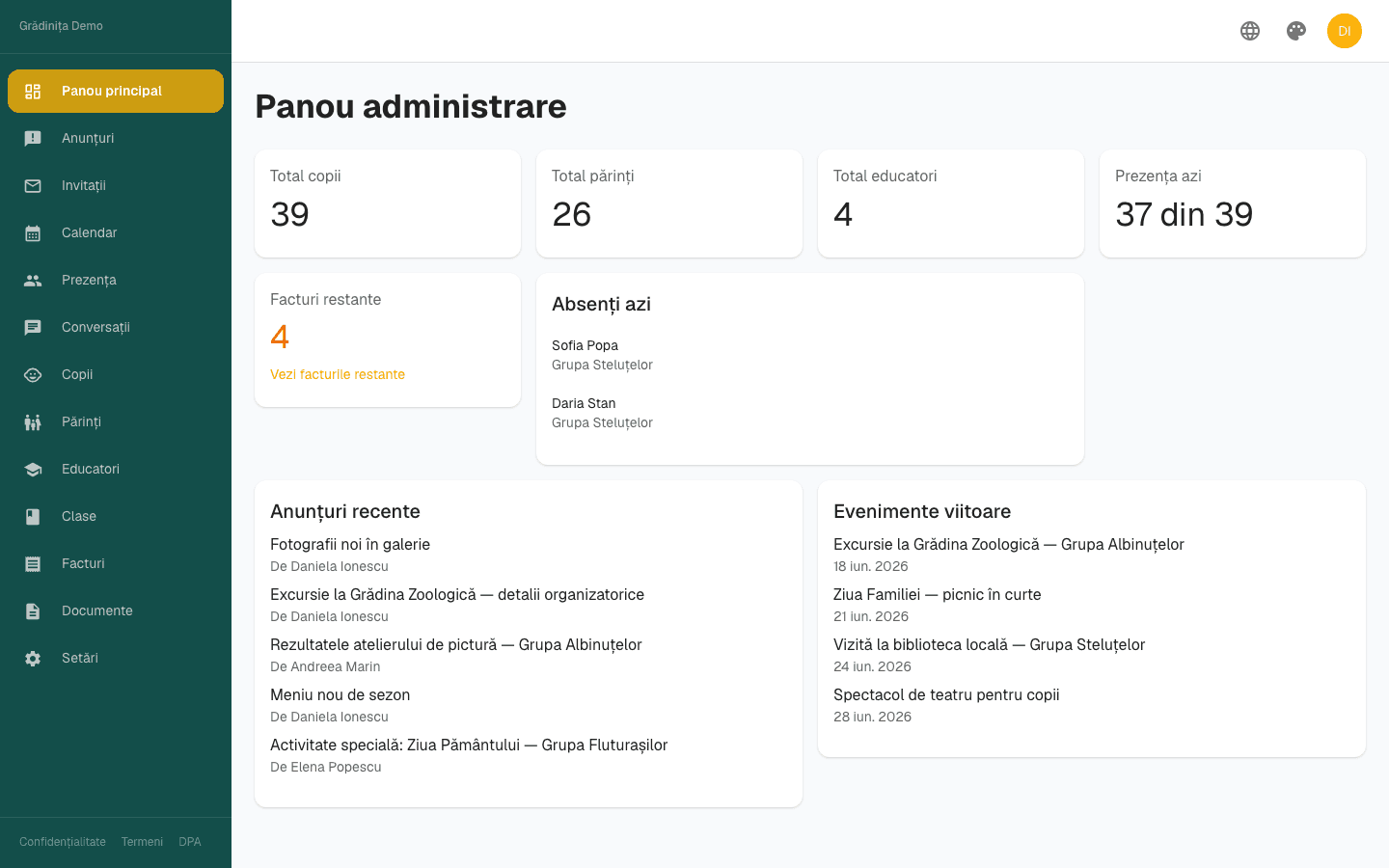The height and width of the screenshot is (868, 1389).
Task: Click the Absenți azi heading
Action: pyautogui.click(x=601, y=304)
